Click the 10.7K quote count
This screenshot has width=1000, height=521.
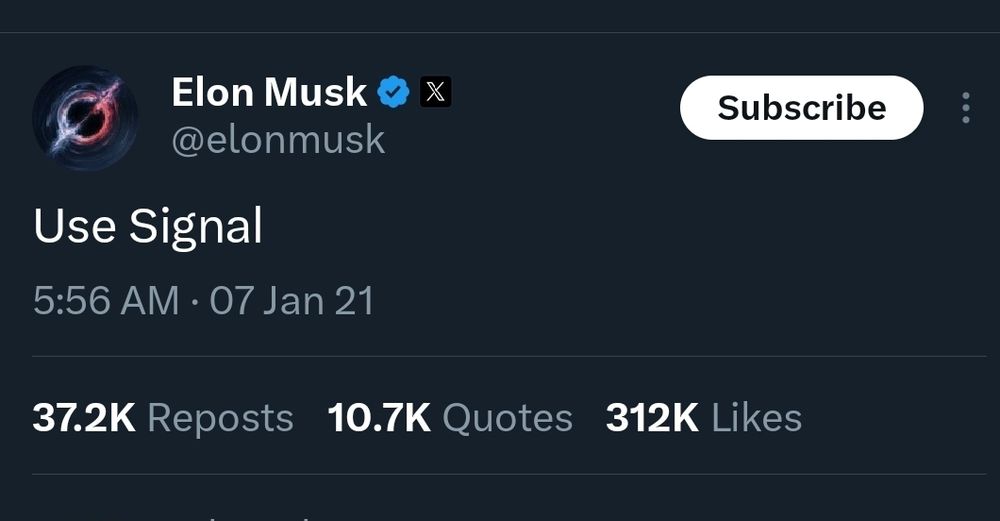tap(379, 418)
